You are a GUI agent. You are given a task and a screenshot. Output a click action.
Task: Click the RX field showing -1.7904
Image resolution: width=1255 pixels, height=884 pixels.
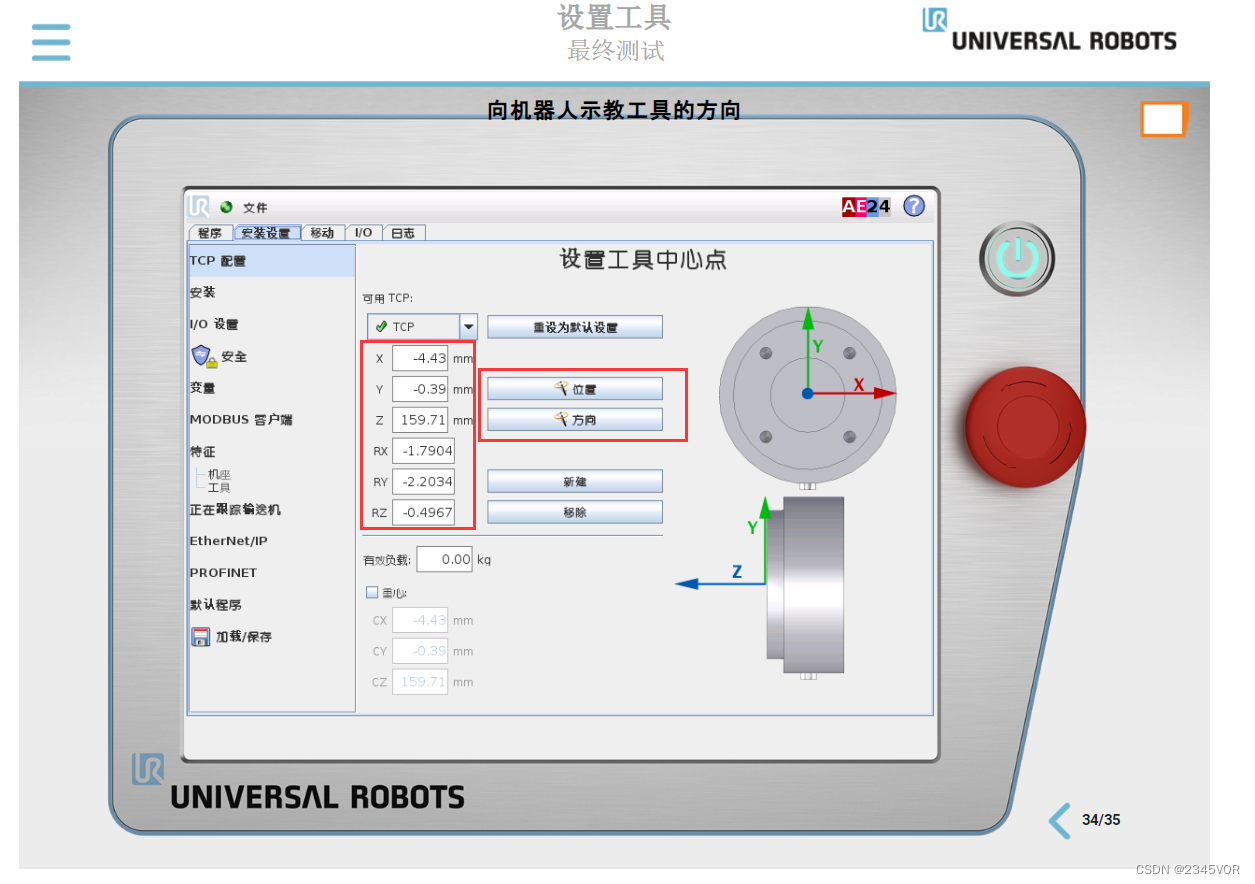pyautogui.click(x=424, y=451)
